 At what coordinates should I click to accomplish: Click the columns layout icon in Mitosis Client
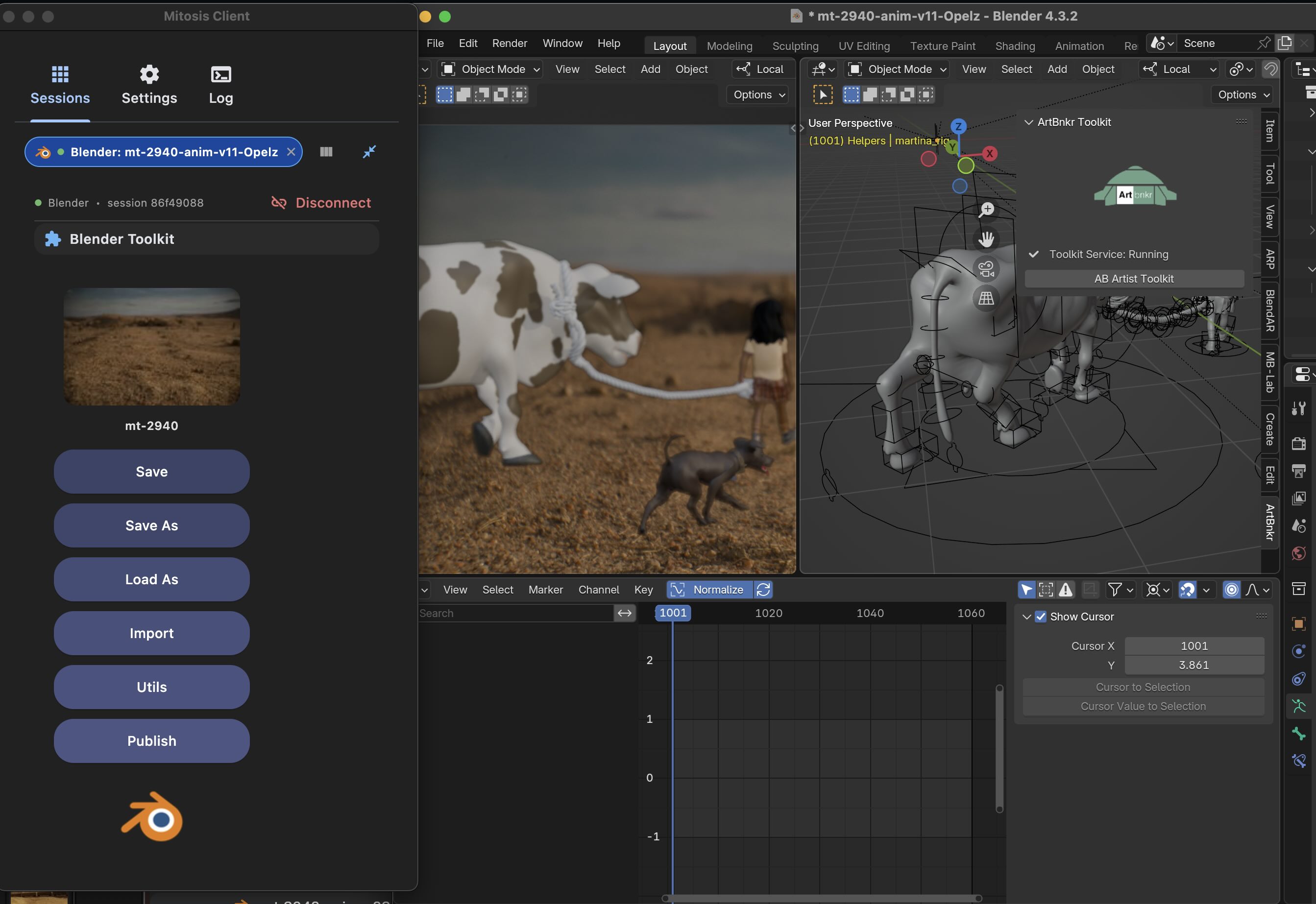pos(326,152)
